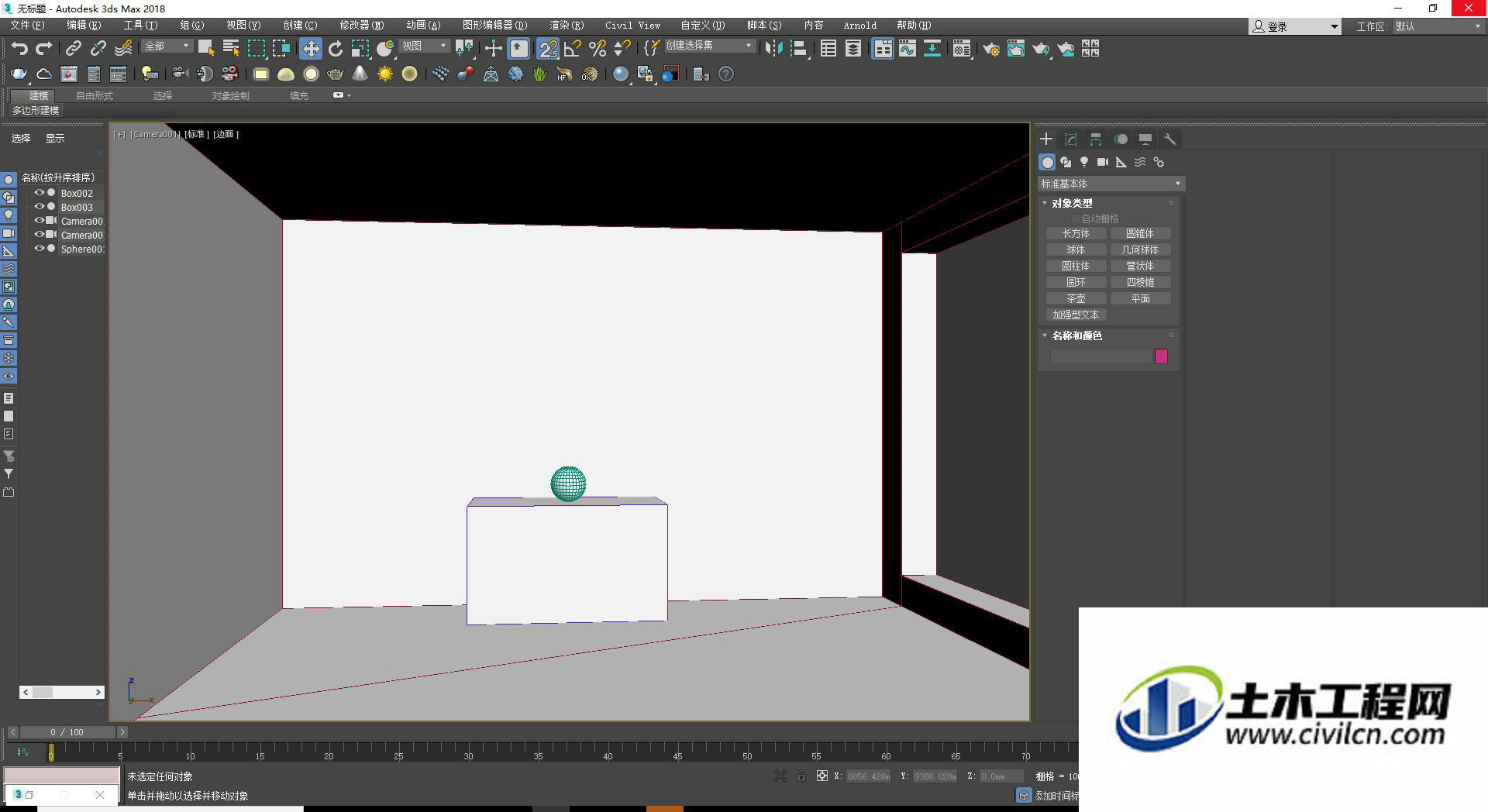Open the 修改器(M) menu

(x=361, y=26)
